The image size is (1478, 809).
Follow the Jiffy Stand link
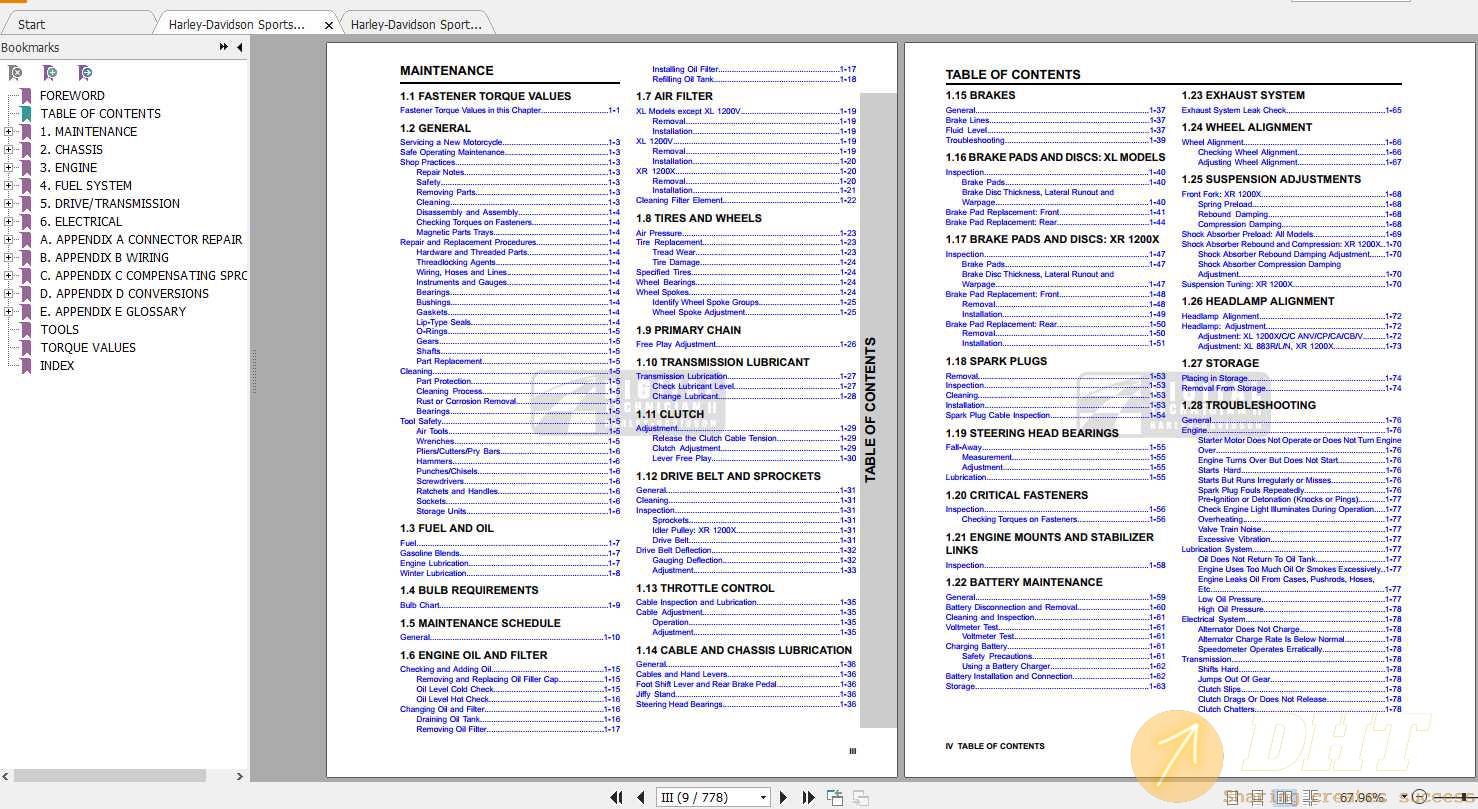point(746,694)
